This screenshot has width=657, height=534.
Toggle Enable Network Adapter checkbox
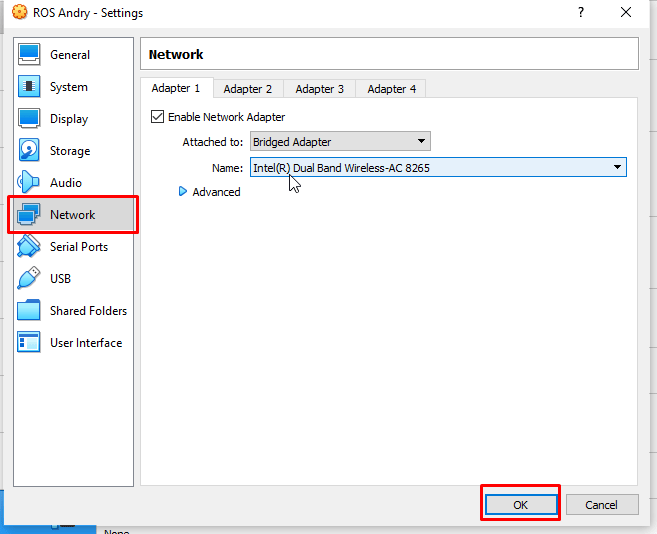tap(157, 117)
